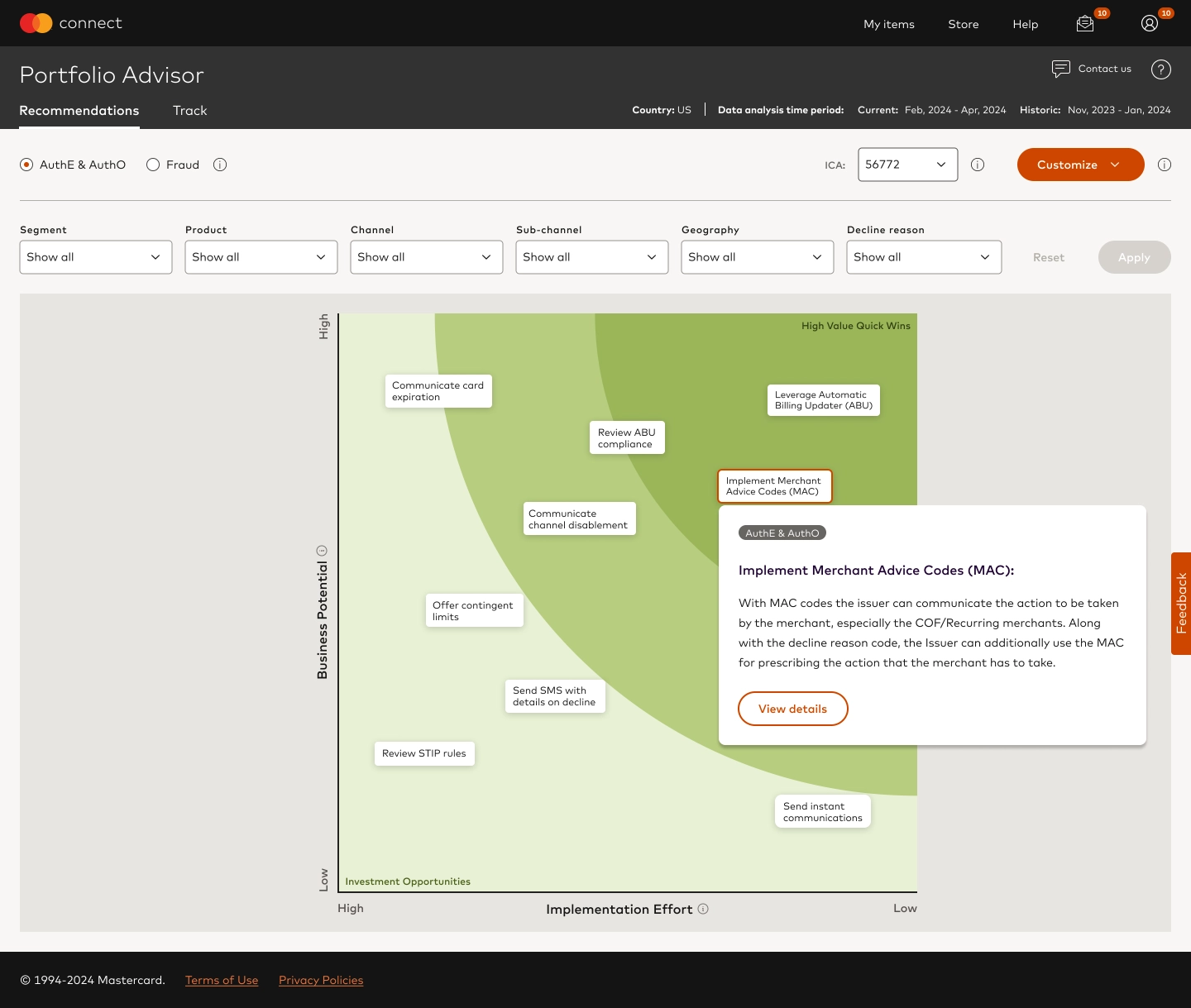Open the Privacy Policies link

pos(321,980)
